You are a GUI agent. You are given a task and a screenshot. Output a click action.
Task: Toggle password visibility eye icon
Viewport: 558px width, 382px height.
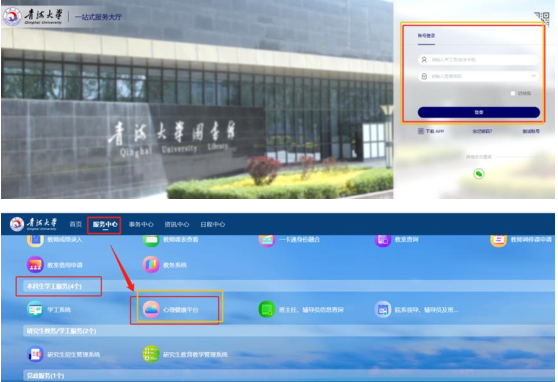tap(533, 76)
